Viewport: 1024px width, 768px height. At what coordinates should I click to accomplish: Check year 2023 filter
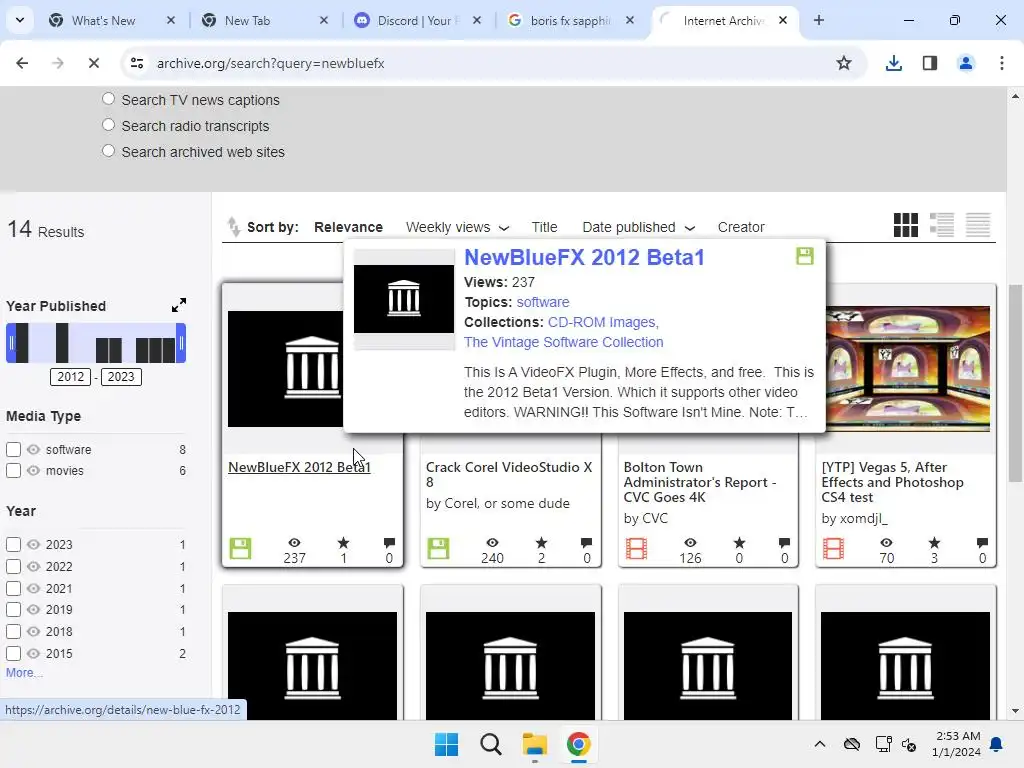(x=13, y=544)
